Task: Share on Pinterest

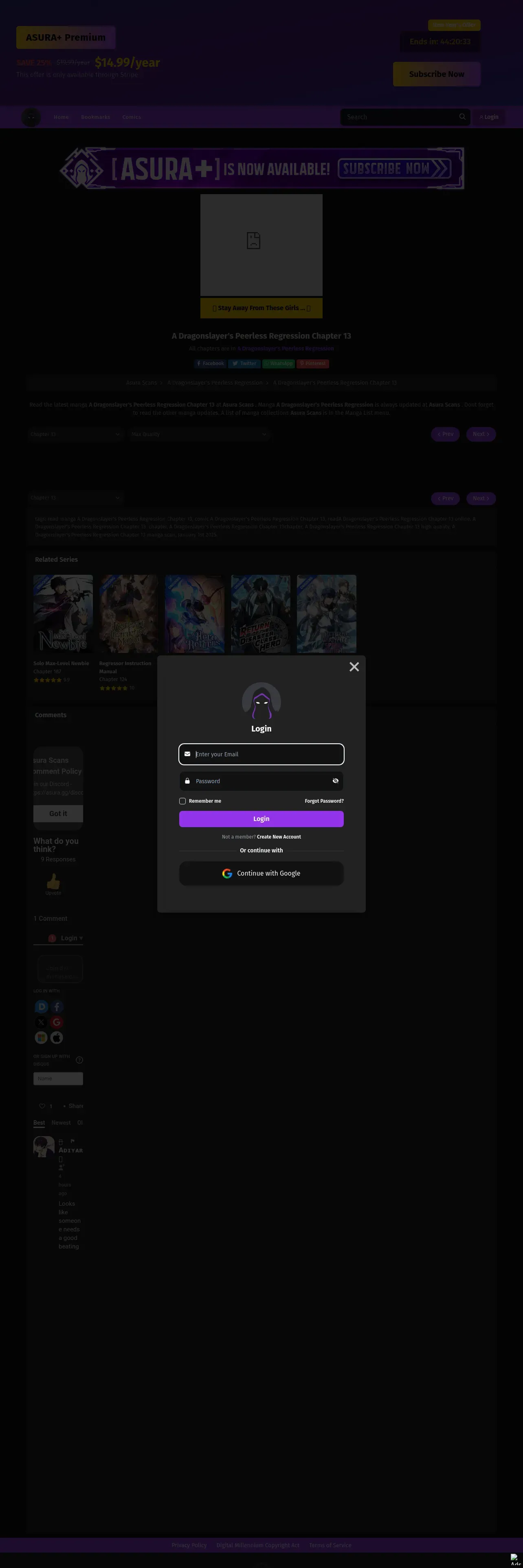Action: 313,364
